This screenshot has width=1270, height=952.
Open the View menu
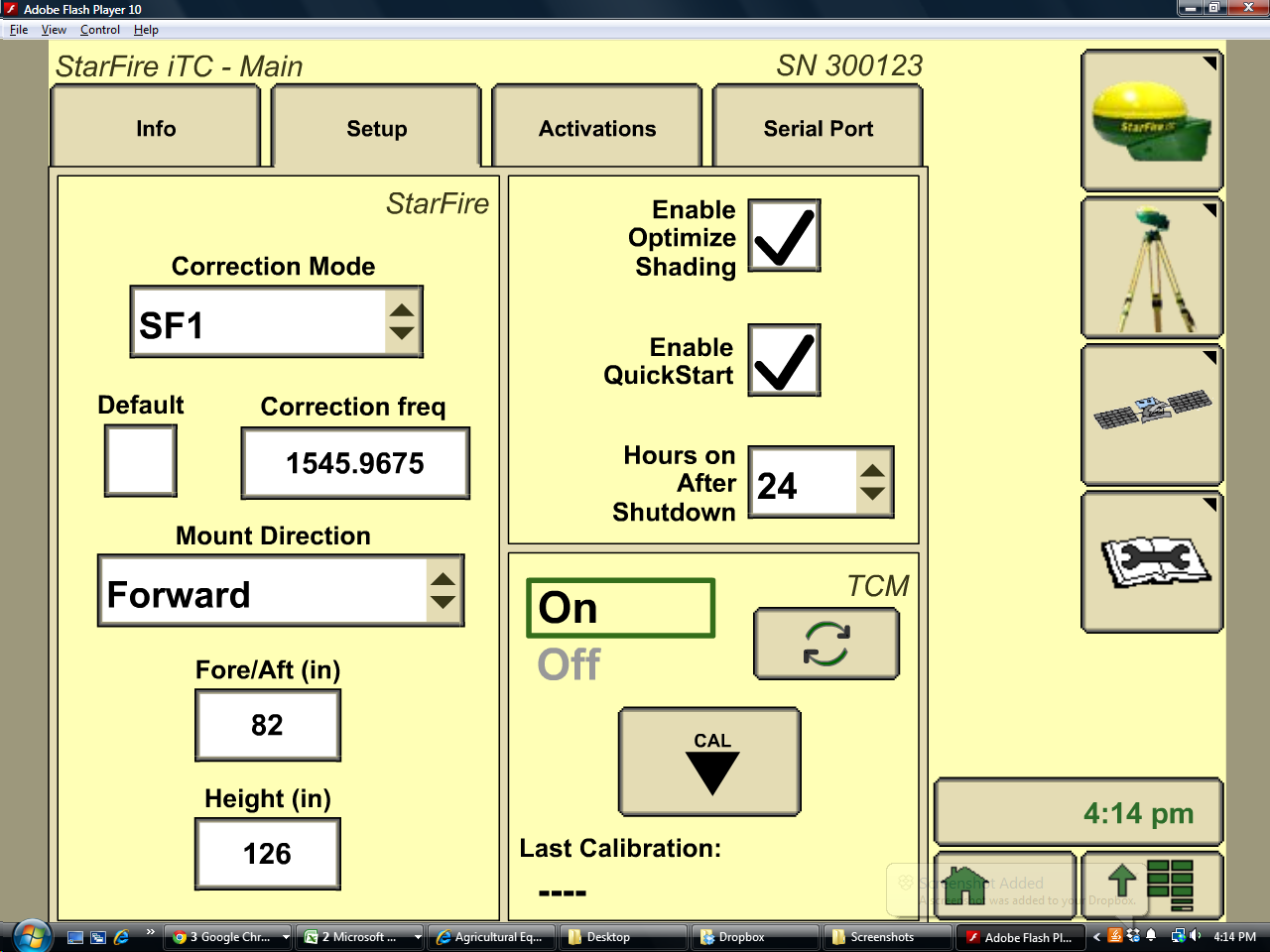54,30
